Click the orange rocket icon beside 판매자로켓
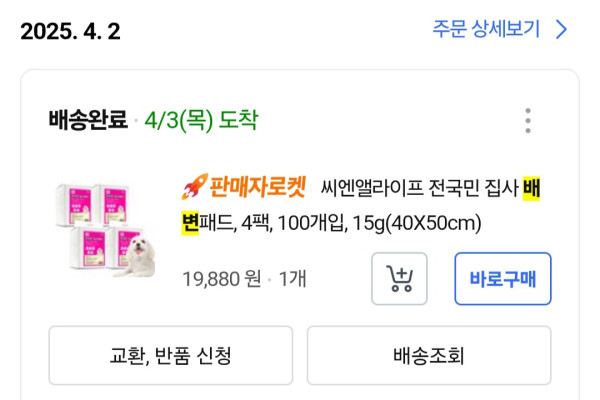Image resolution: width=600 pixels, height=400 pixels. 194,185
